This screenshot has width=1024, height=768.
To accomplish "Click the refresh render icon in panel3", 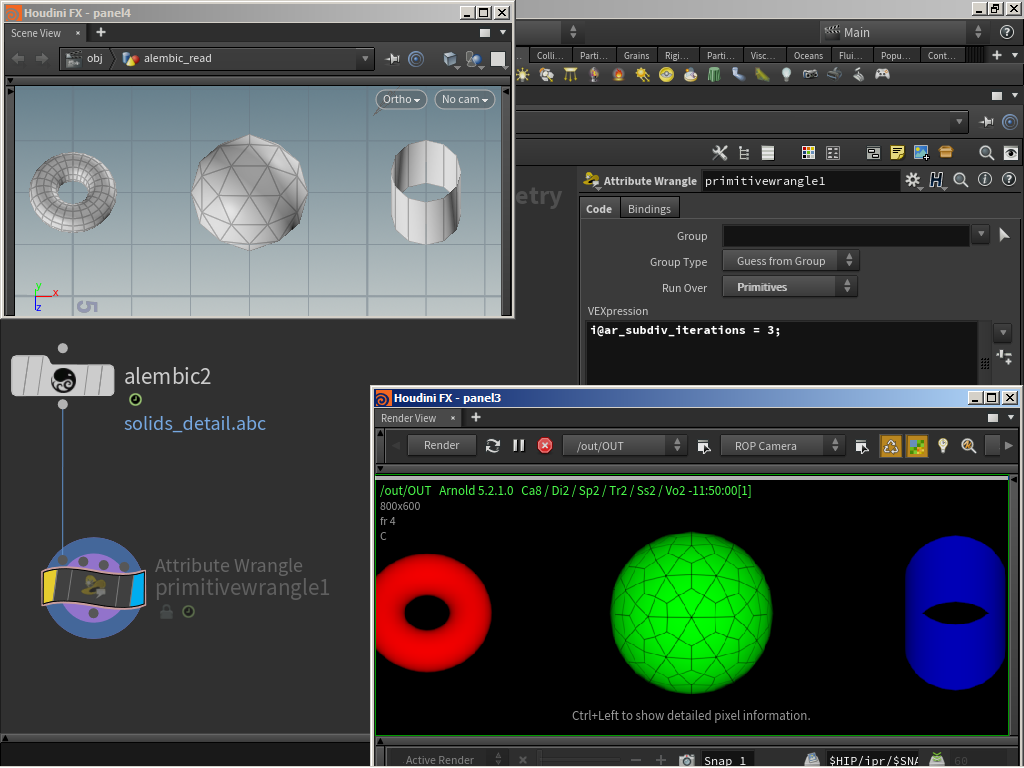I will point(493,445).
